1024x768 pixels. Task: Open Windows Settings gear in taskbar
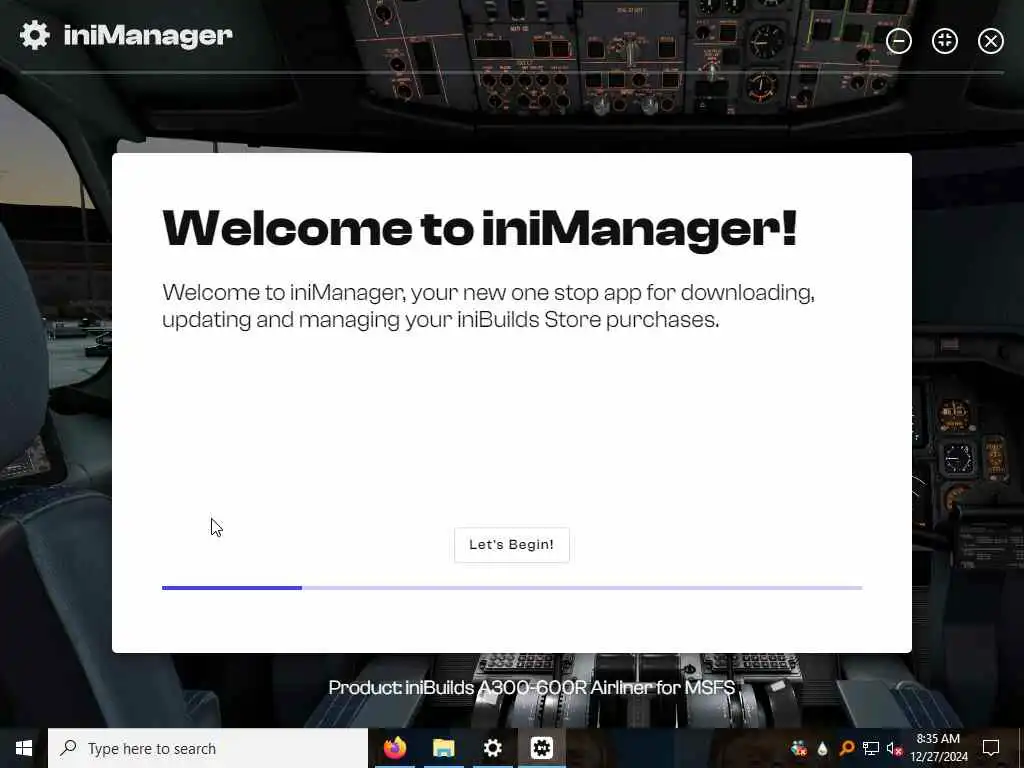click(492, 748)
